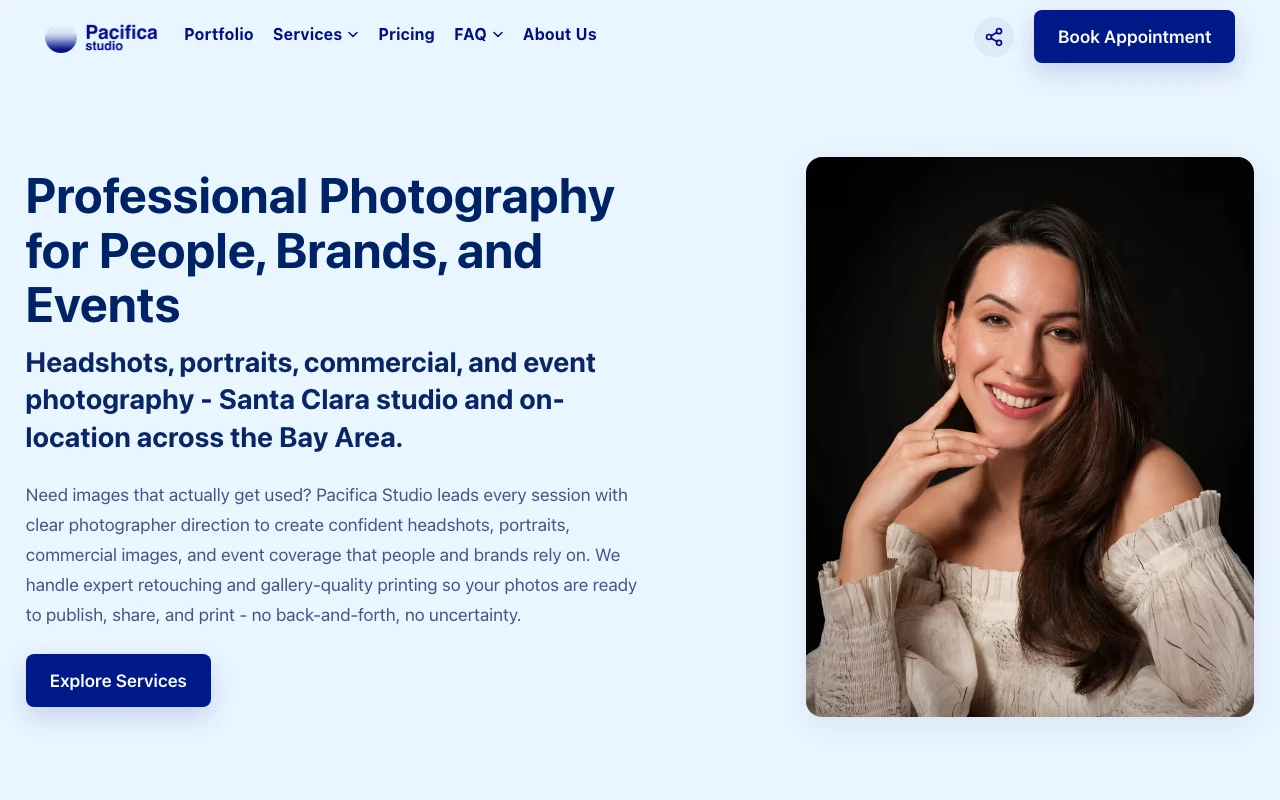Open the woman's portrait hero image

pyautogui.click(x=1029, y=436)
